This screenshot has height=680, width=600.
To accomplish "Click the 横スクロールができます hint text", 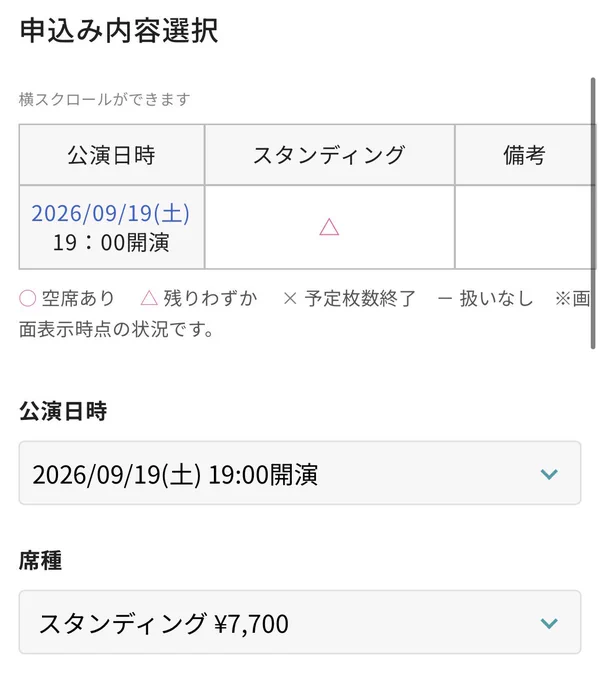I will point(104,99).
